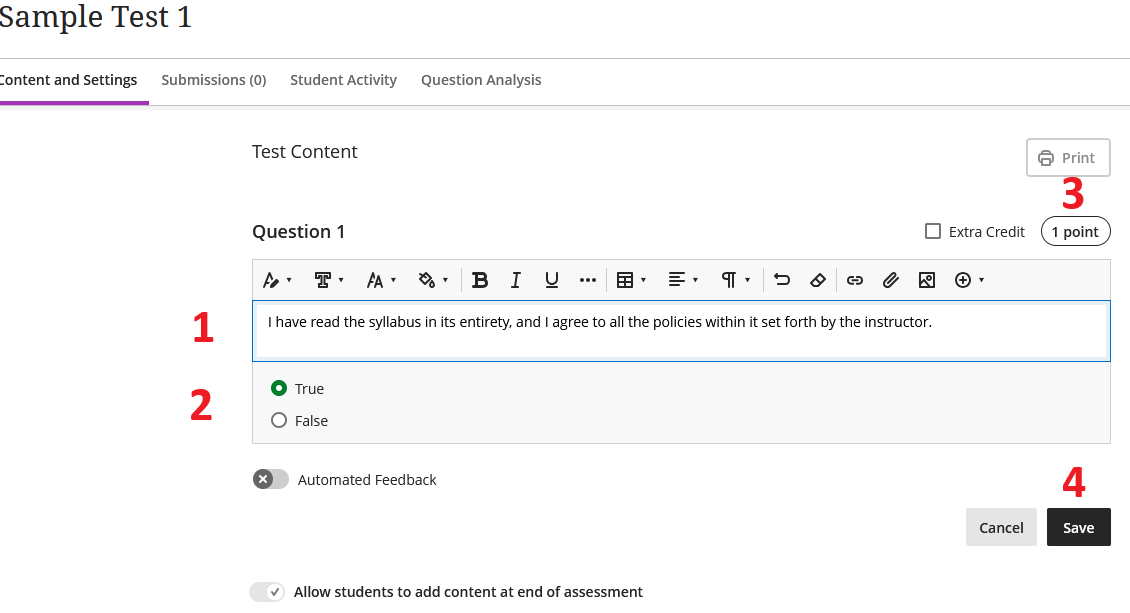Save the question changes
Screen dimensions: 1130x613
pyautogui.click(x=1078, y=527)
